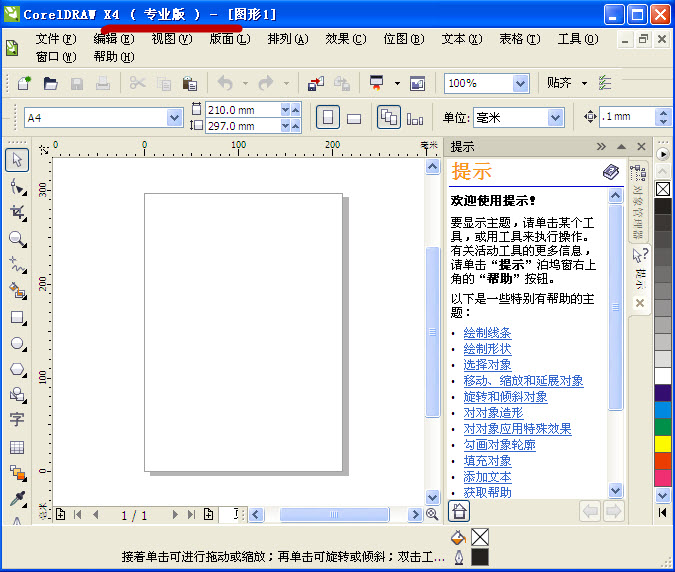Viewport: 675px width, 572px height.
Task: Select the Crop tool
Action: (18, 213)
